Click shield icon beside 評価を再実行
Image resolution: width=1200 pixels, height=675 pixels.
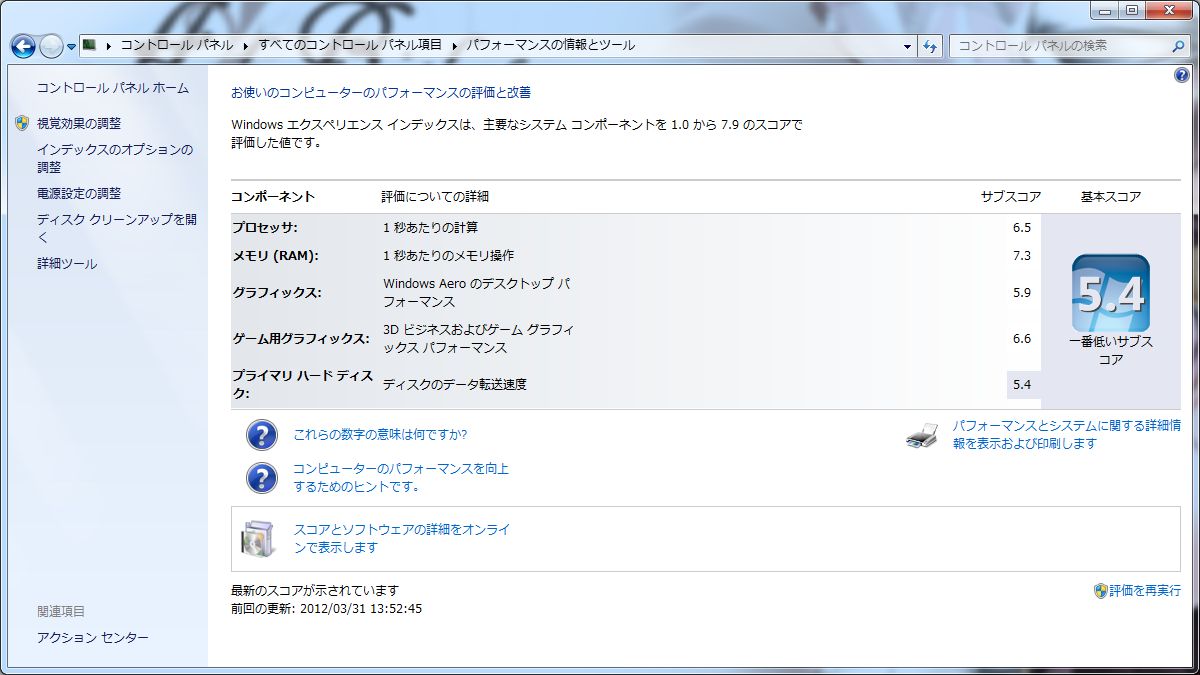coord(1101,591)
